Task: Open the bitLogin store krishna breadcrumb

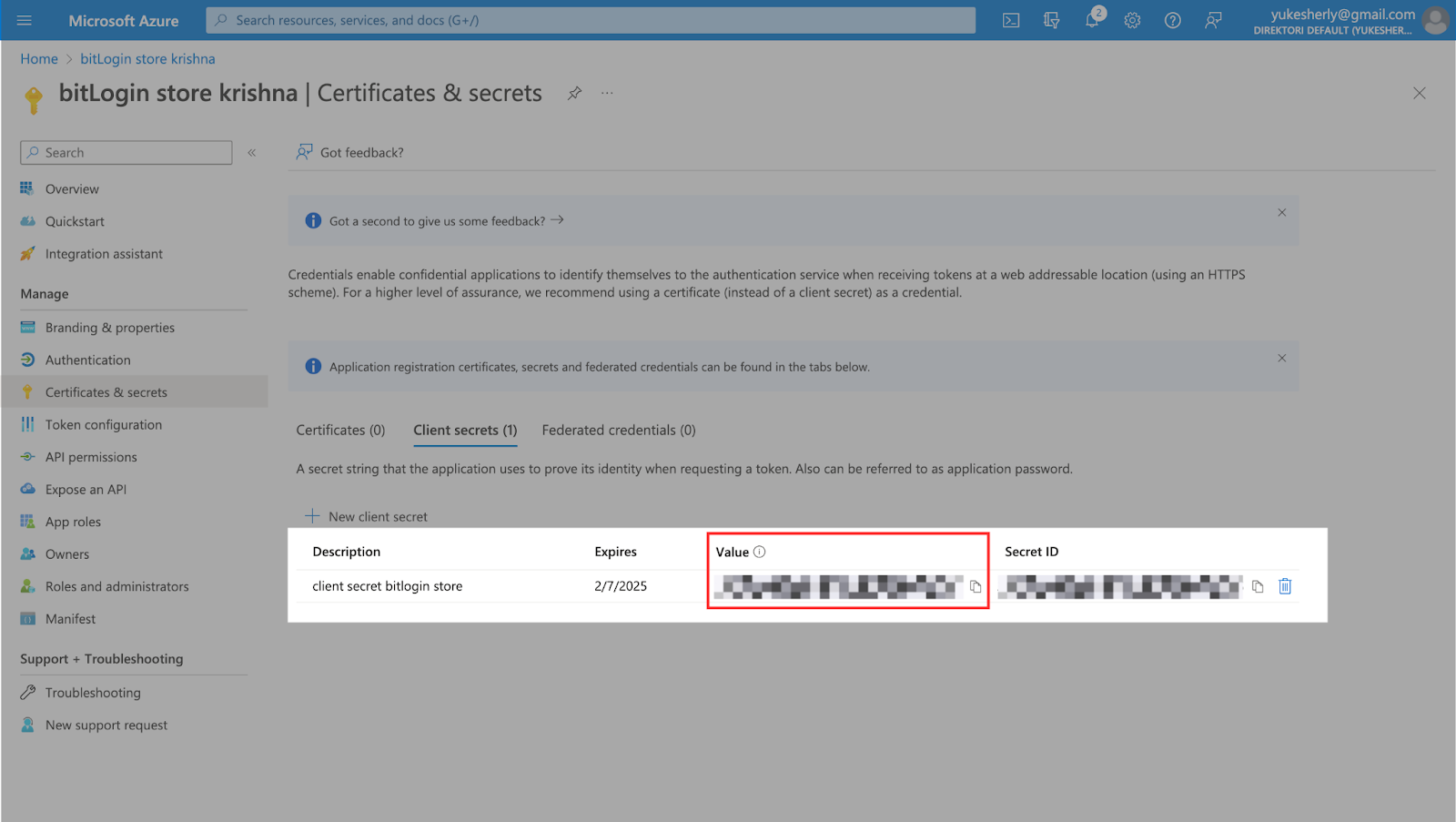Action: point(147,58)
